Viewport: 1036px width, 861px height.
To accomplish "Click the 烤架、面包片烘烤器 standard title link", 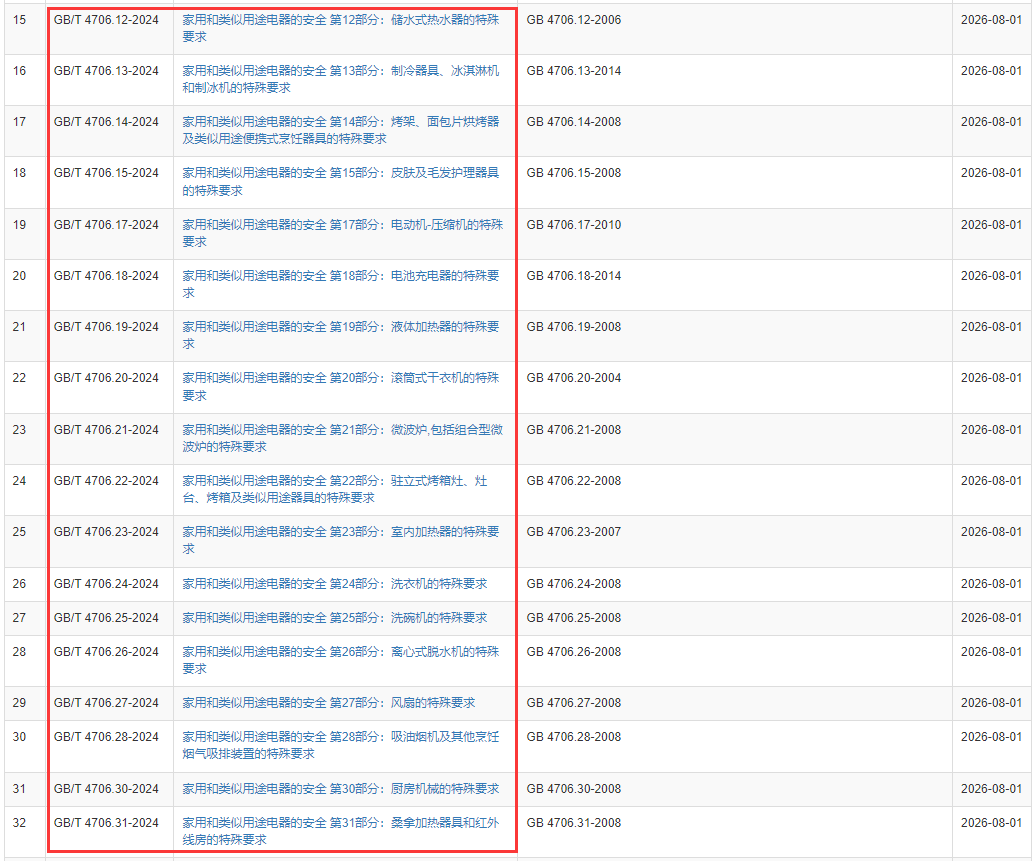I will tap(340, 122).
